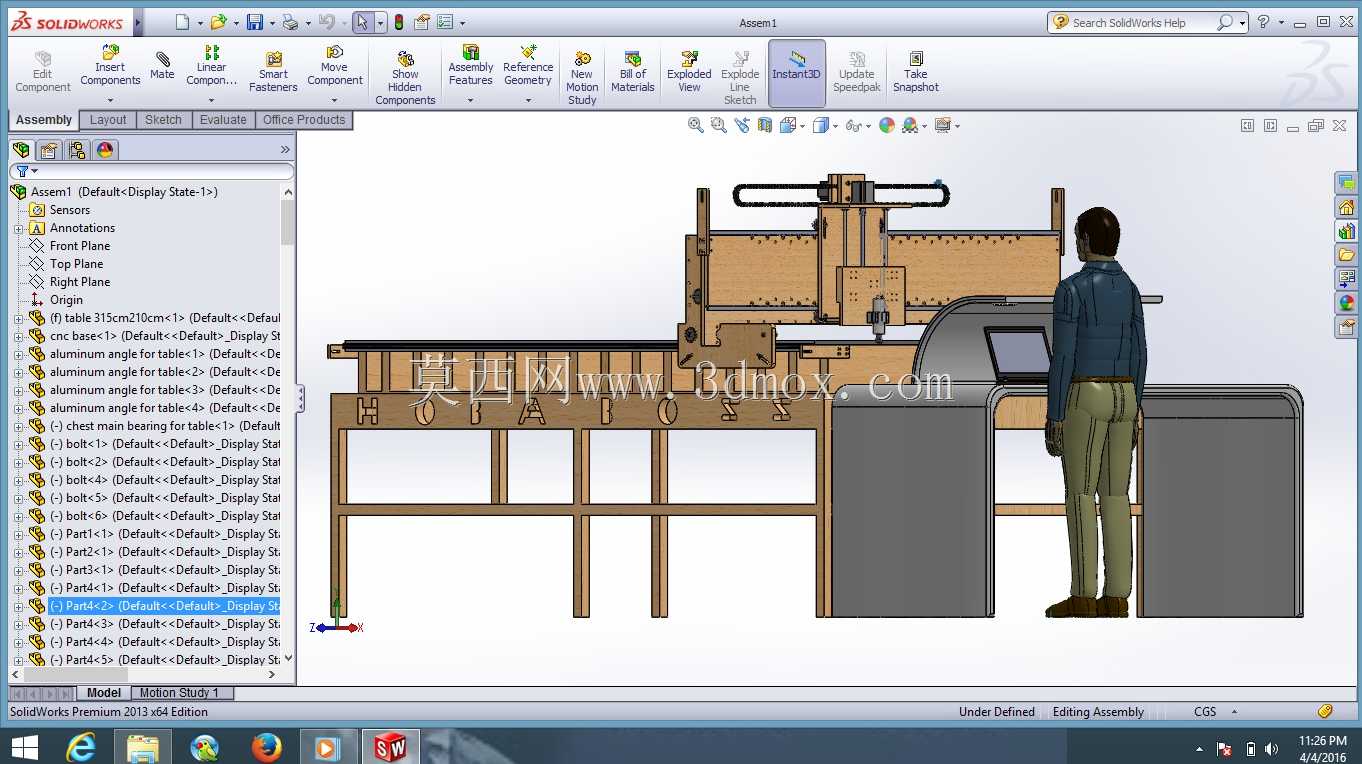This screenshot has width=1362, height=764.
Task: Expand the bolt<1> component node
Action: click(x=18, y=444)
